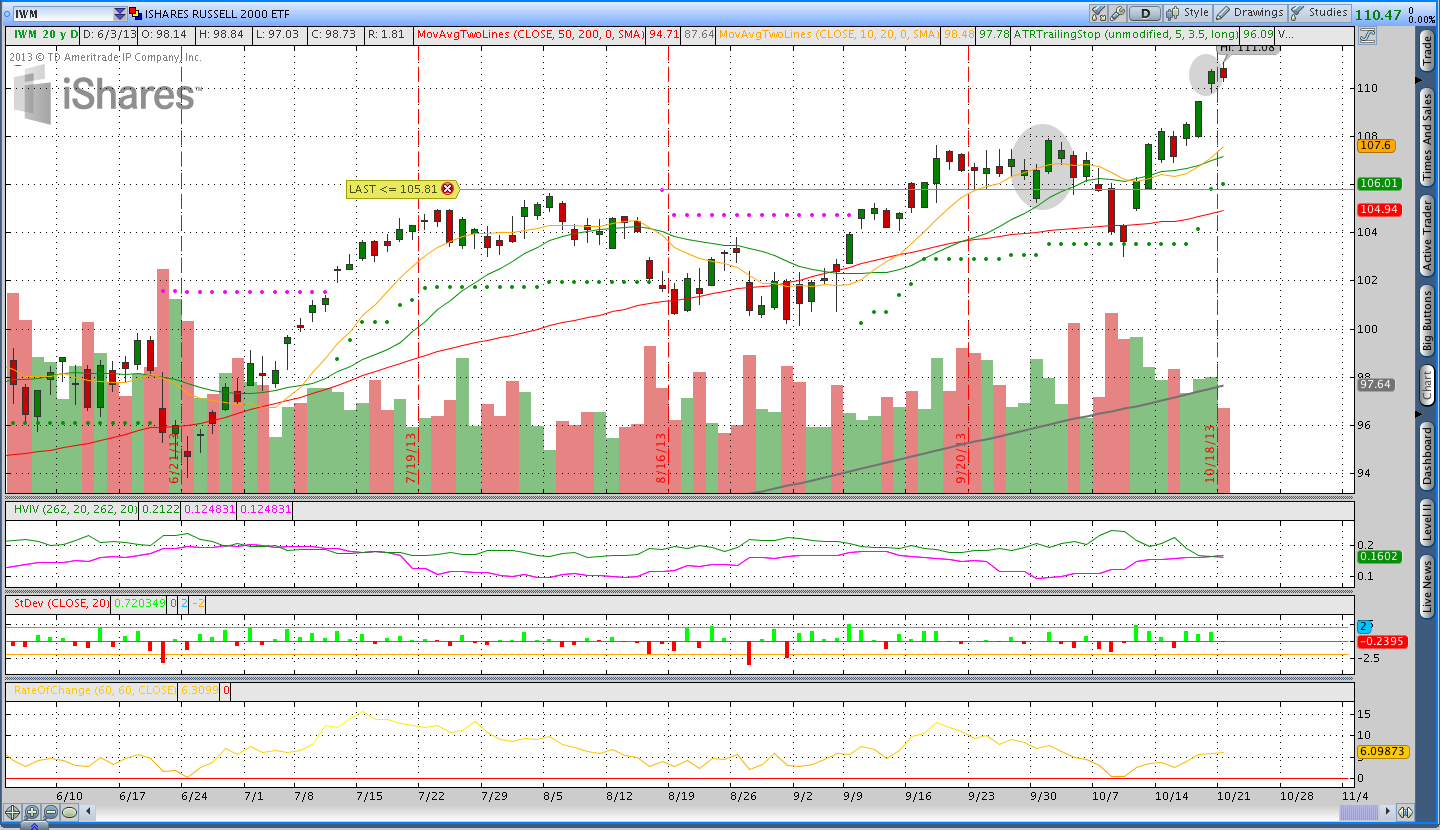Viewport: 1440px width, 830px height.
Task: Click the D timeframe button
Action: click(1145, 13)
